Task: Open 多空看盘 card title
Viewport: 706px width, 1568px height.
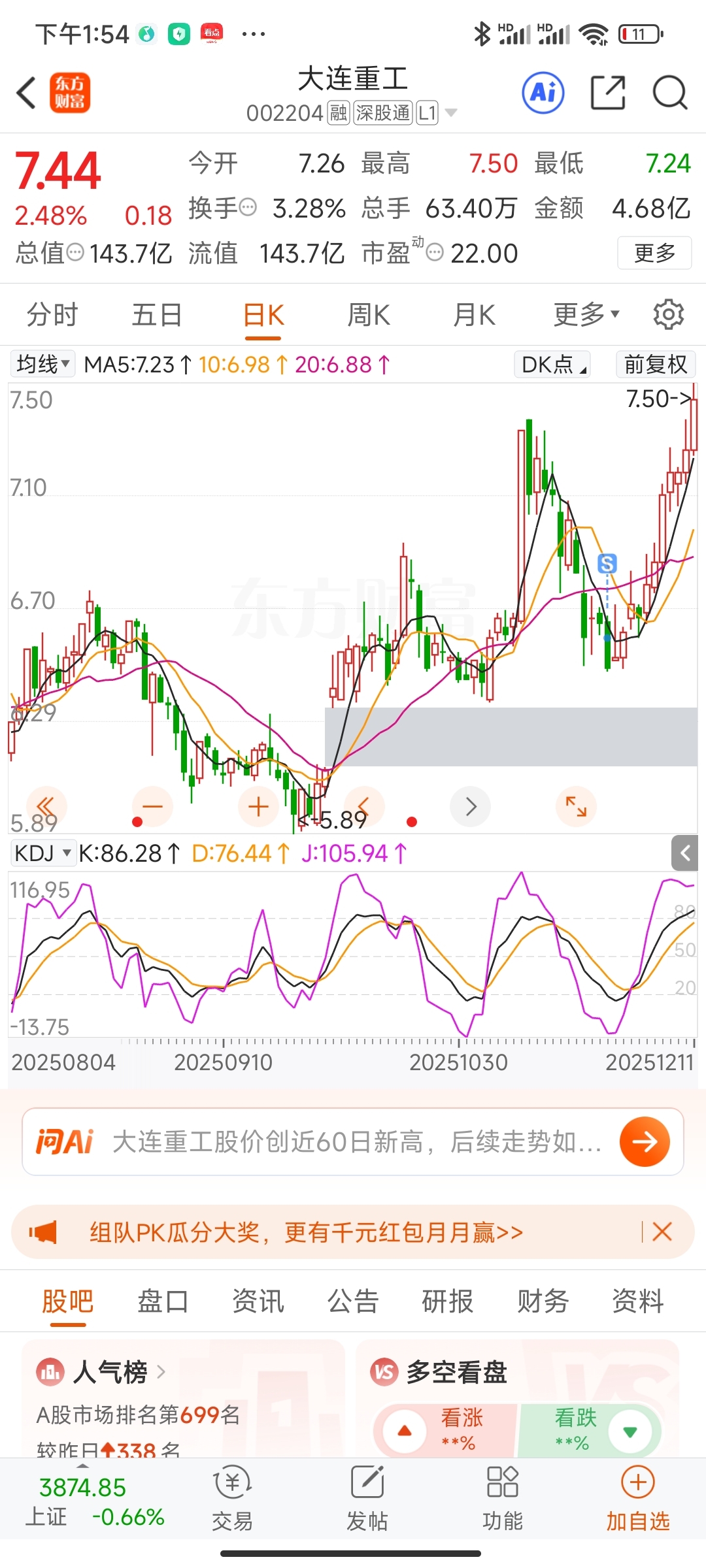Action: (456, 1371)
